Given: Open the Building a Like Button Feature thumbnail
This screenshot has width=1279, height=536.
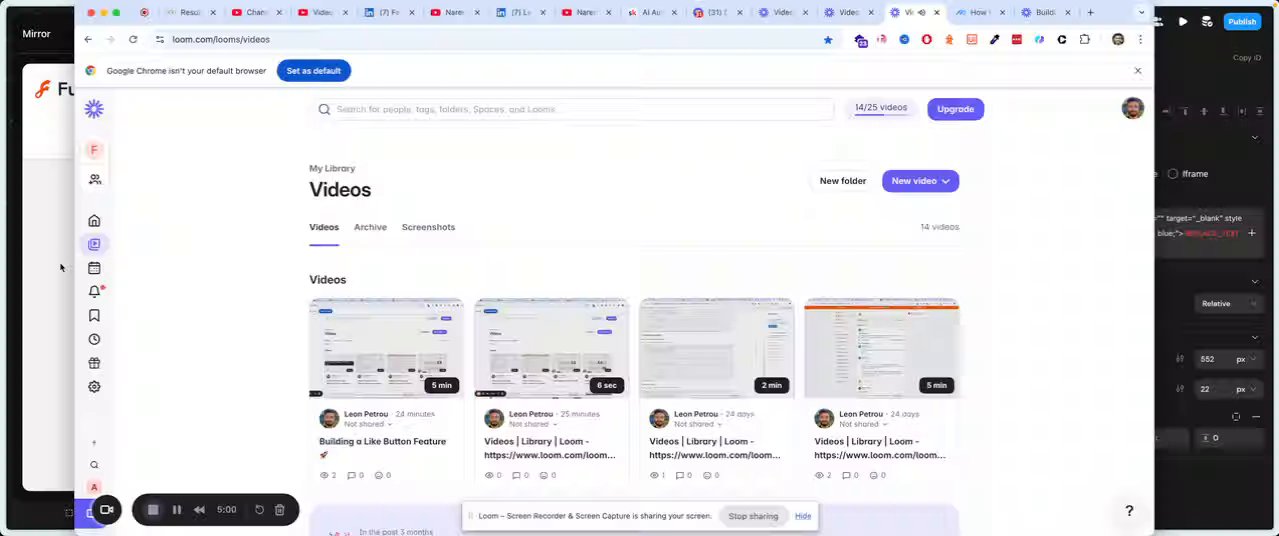Looking at the screenshot, I should [x=386, y=348].
